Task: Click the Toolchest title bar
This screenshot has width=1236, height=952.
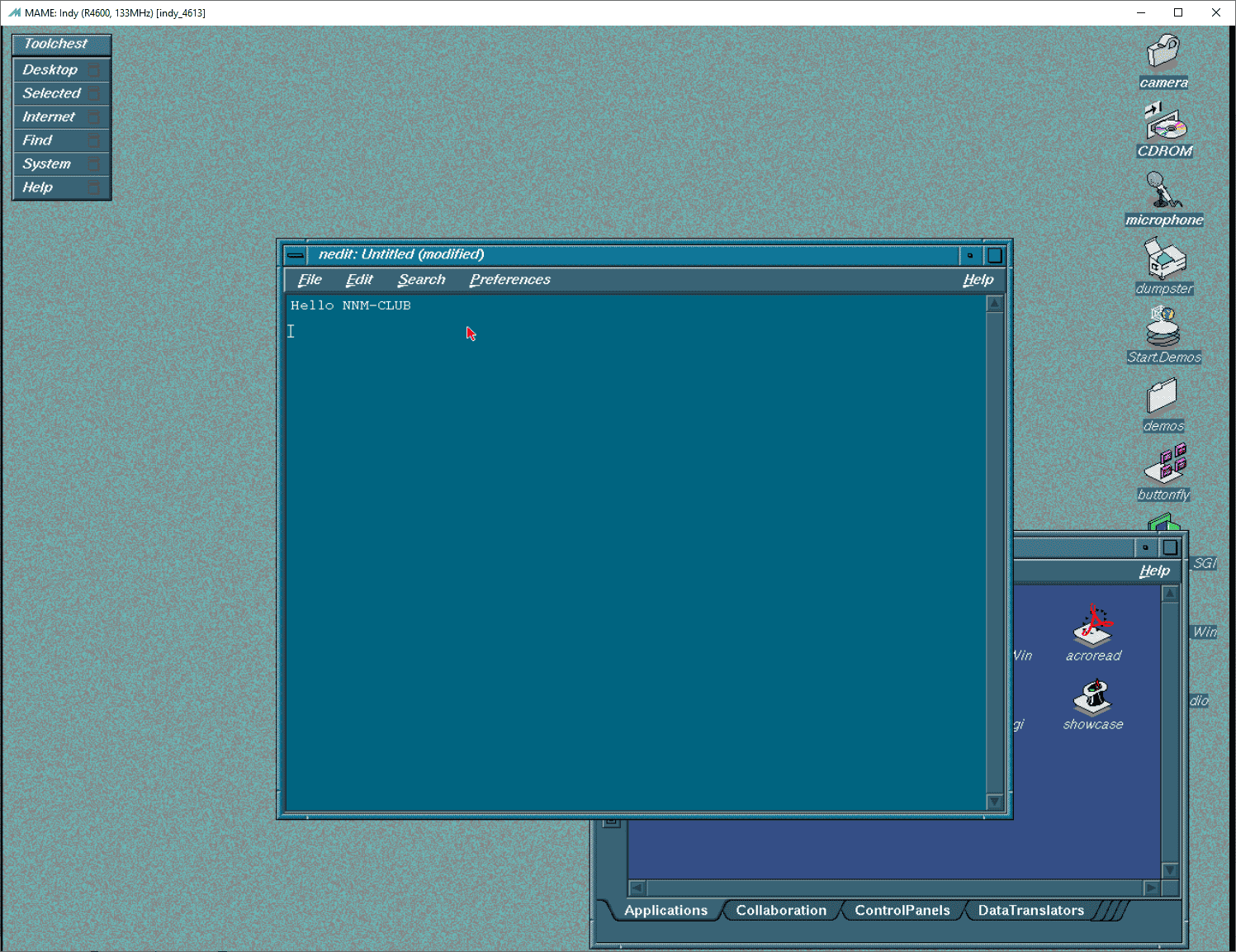Action: 62,44
